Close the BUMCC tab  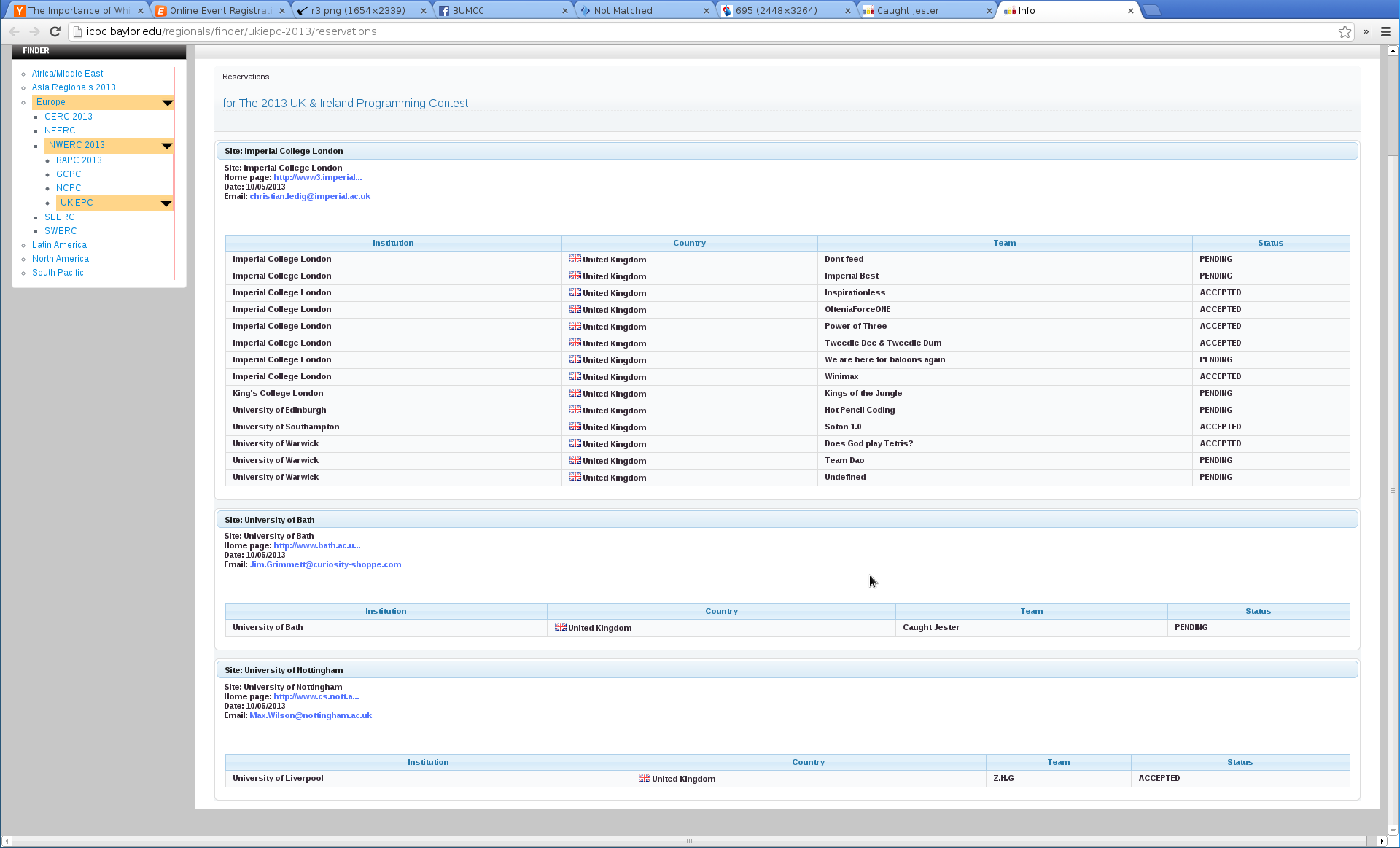565,11
